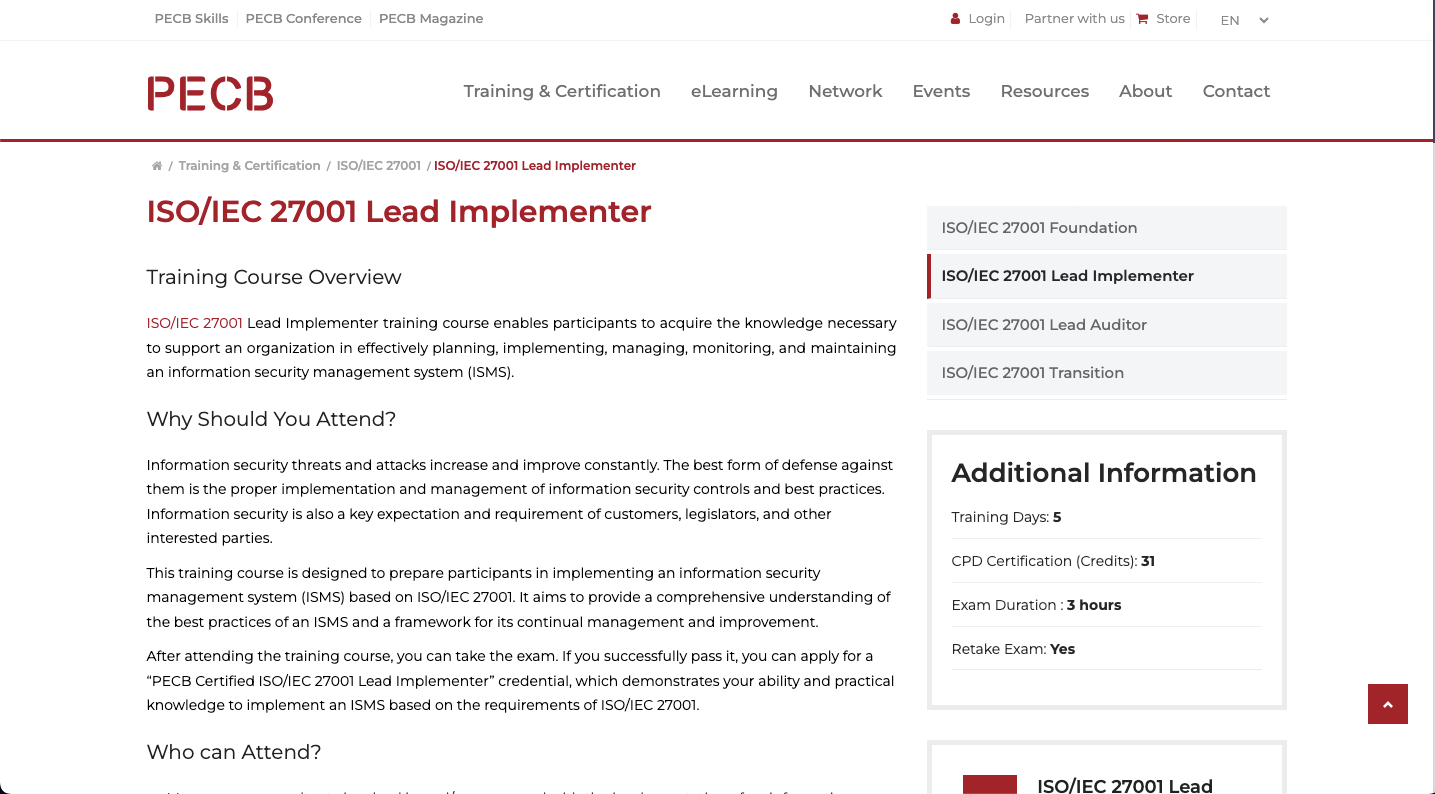1435x794 pixels.
Task: Click ISO/IEC 27001 breadcrumb link
Action: tap(378, 166)
